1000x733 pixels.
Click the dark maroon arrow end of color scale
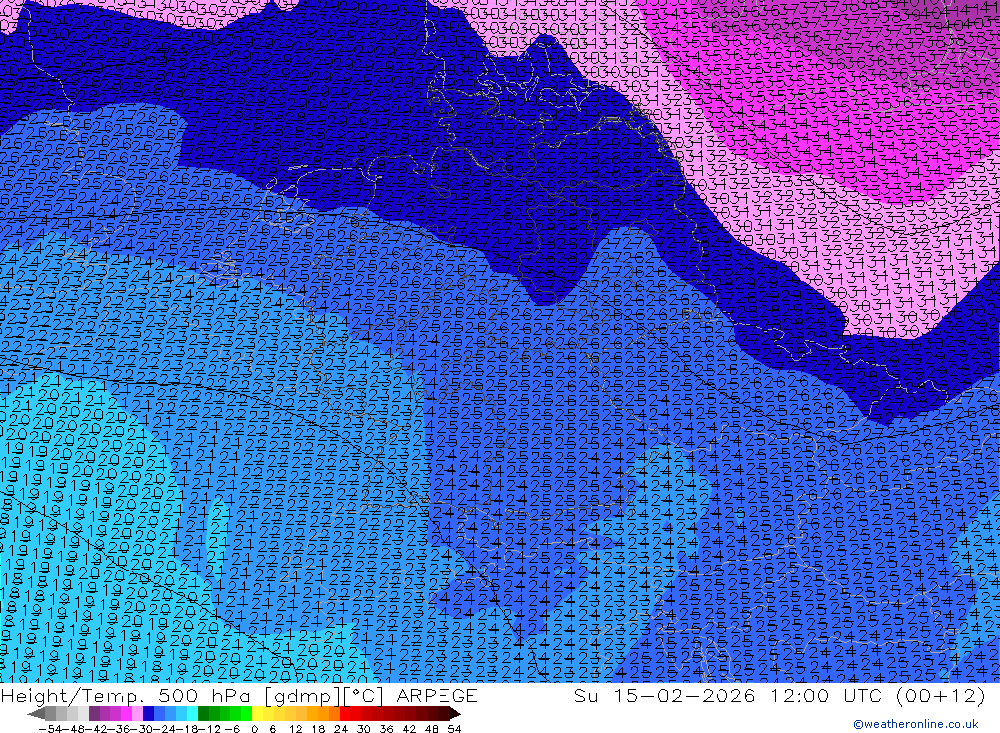[x=455, y=713]
